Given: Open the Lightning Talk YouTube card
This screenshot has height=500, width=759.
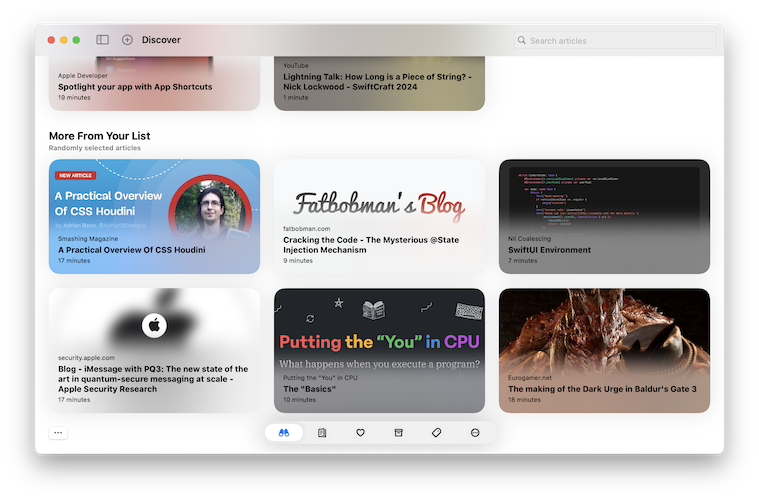Looking at the screenshot, I should (x=380, y=83).
